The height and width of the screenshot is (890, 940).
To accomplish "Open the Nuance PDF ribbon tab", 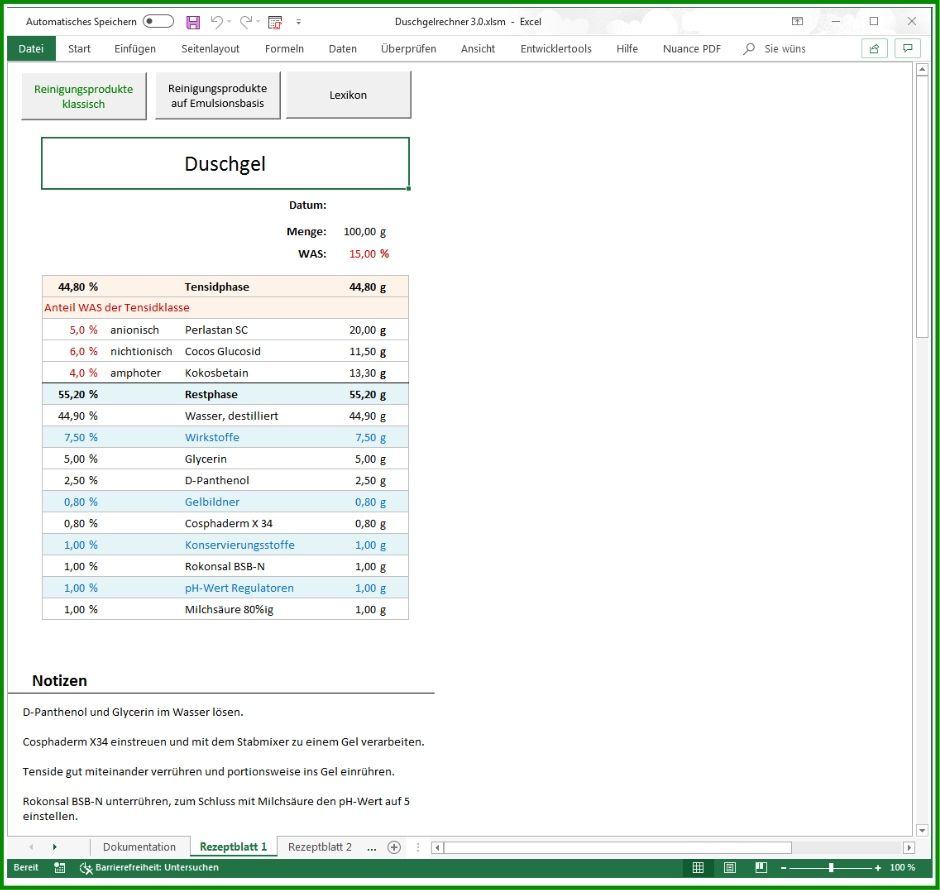I will point(692,49).
